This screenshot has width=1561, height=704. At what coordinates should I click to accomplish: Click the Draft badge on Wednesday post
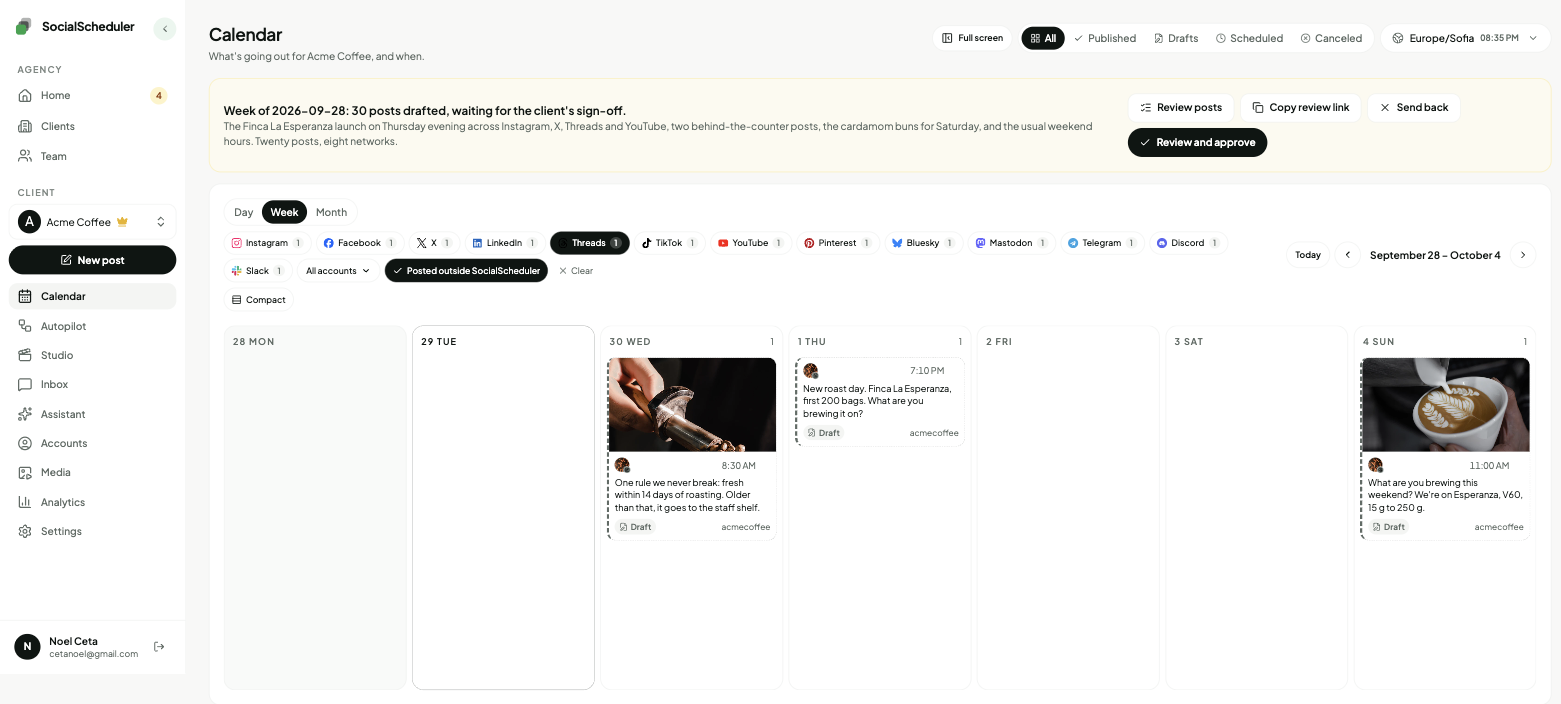pyautogui.click(x=635, y=527)
